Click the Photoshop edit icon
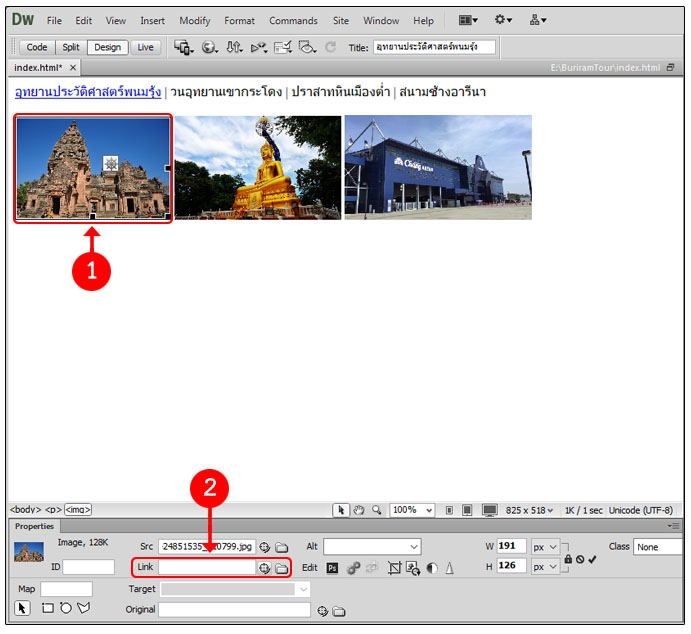Screen dimensions: 691x634 point(333,568)
